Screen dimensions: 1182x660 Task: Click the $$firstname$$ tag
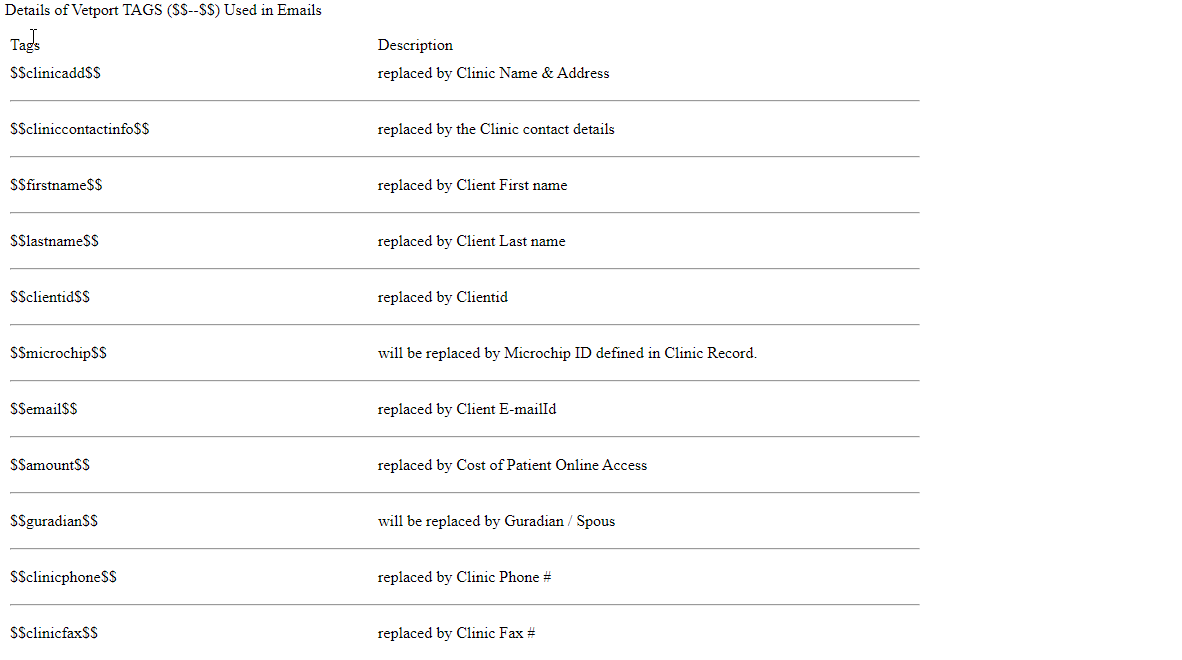pyautogui.click(x=56, y=185)
